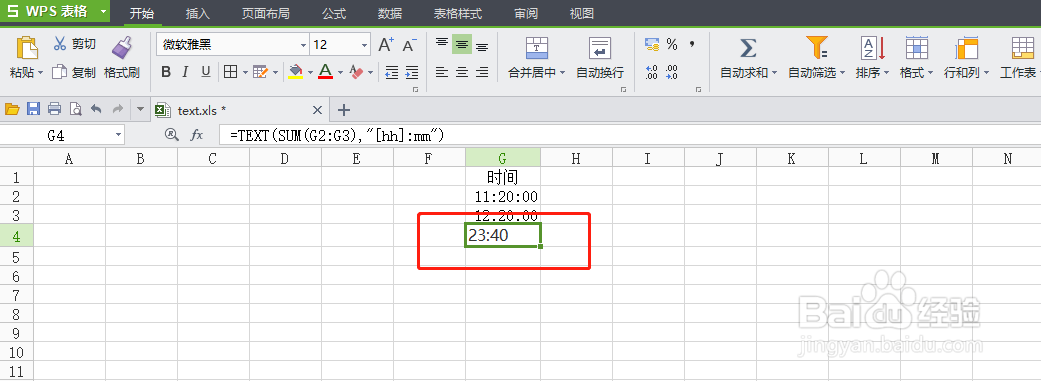Click the table draw border pencil icon
This screenshot has height=381, width=1041.
(x=260, y=72)
